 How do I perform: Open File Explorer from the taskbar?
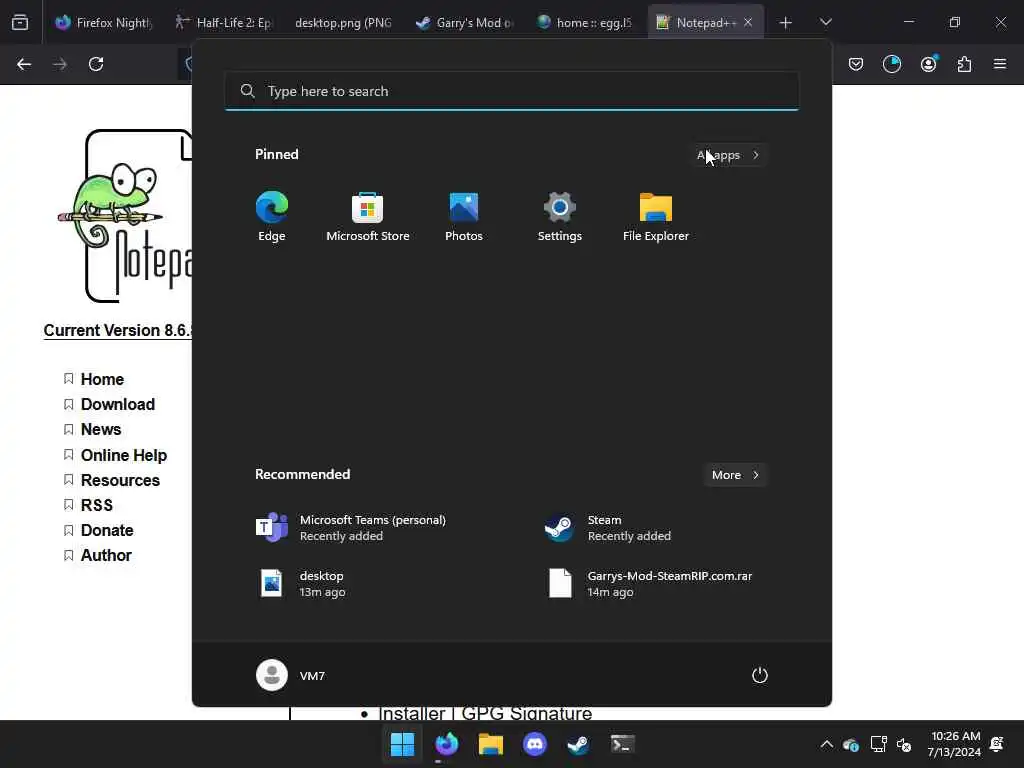(x=490, y=744)
